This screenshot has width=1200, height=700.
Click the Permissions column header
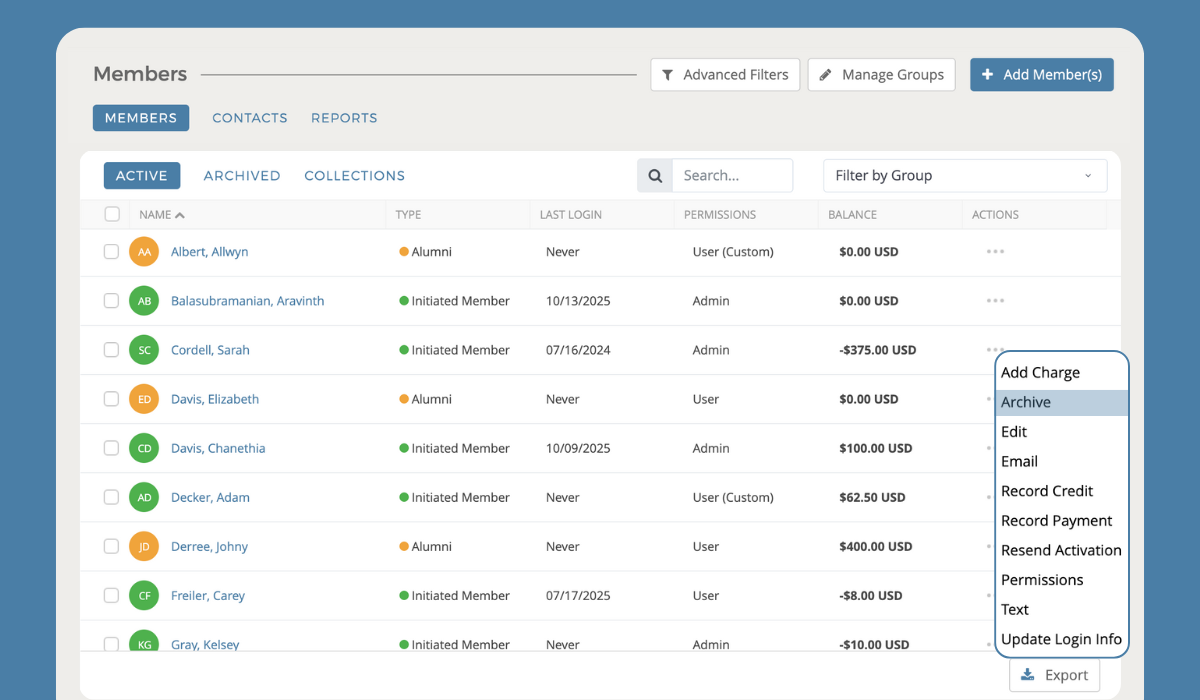[x=720, y=215]
